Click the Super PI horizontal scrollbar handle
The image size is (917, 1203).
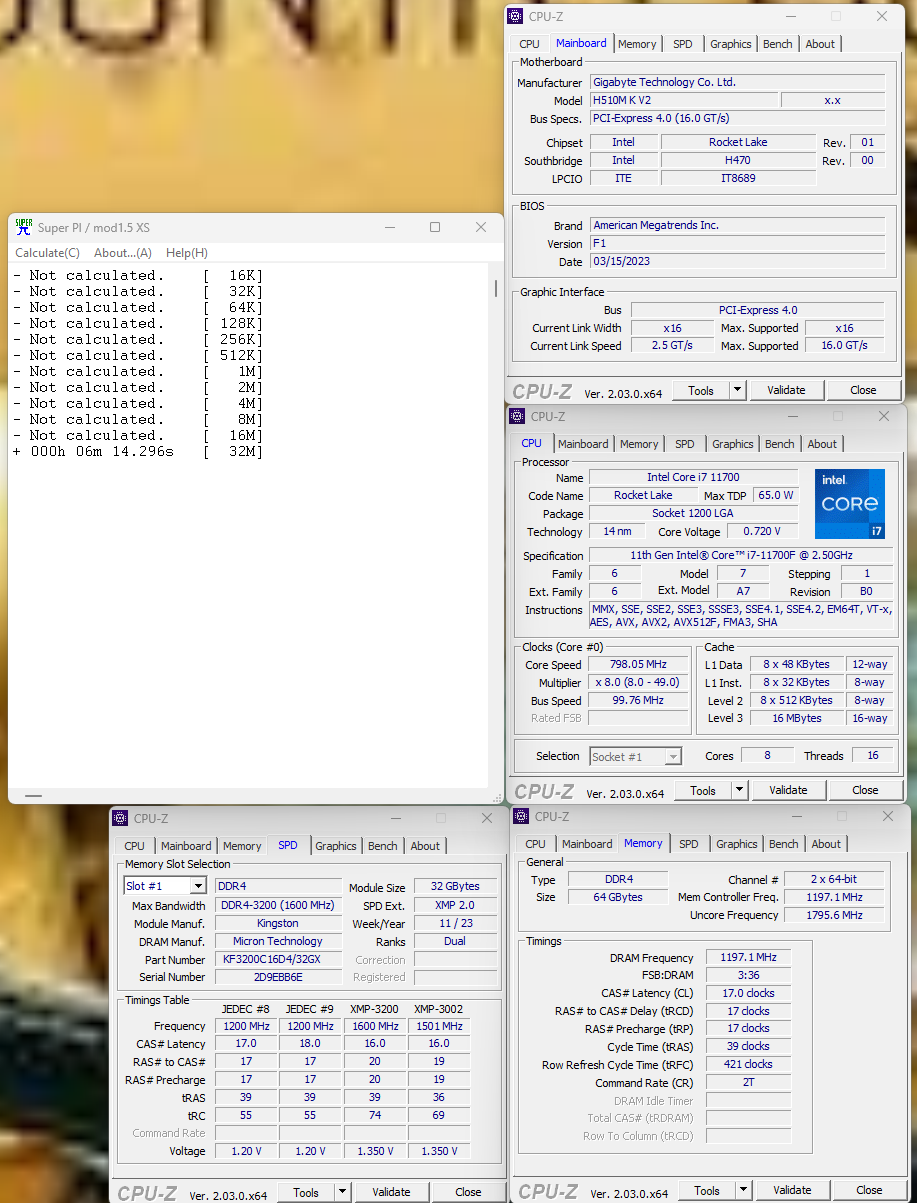click(x=33, y=796)
